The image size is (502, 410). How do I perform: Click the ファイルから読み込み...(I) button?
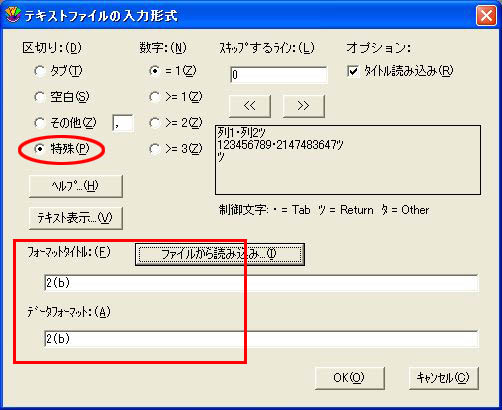[x=220, y=254]
